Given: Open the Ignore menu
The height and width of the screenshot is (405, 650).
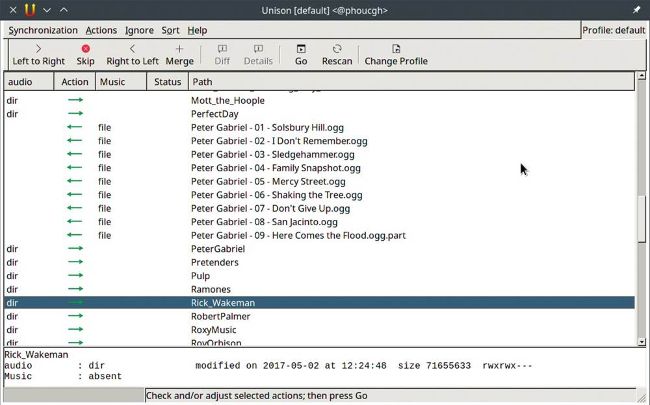Looking at the screenshot, I should pos(139,30).
